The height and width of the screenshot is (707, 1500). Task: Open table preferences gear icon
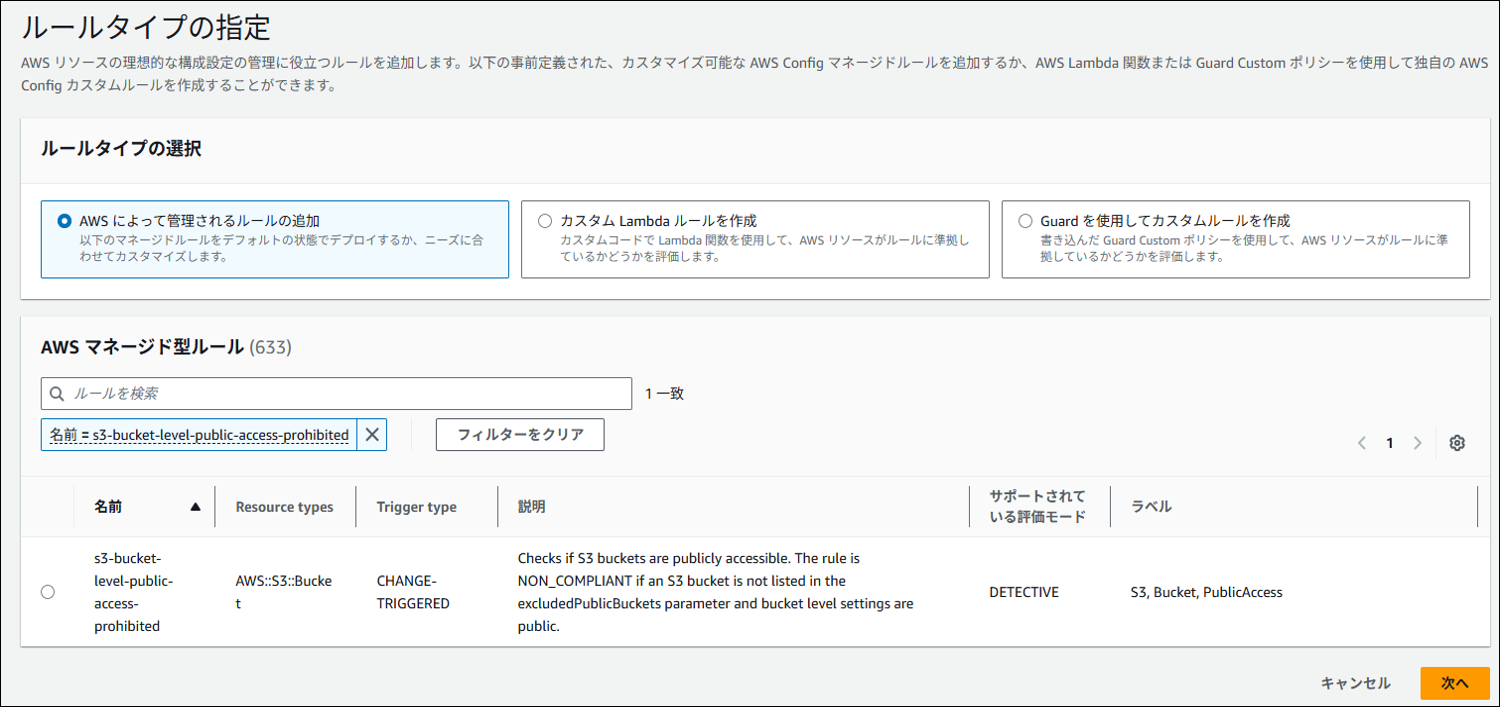click(1457, 443)
